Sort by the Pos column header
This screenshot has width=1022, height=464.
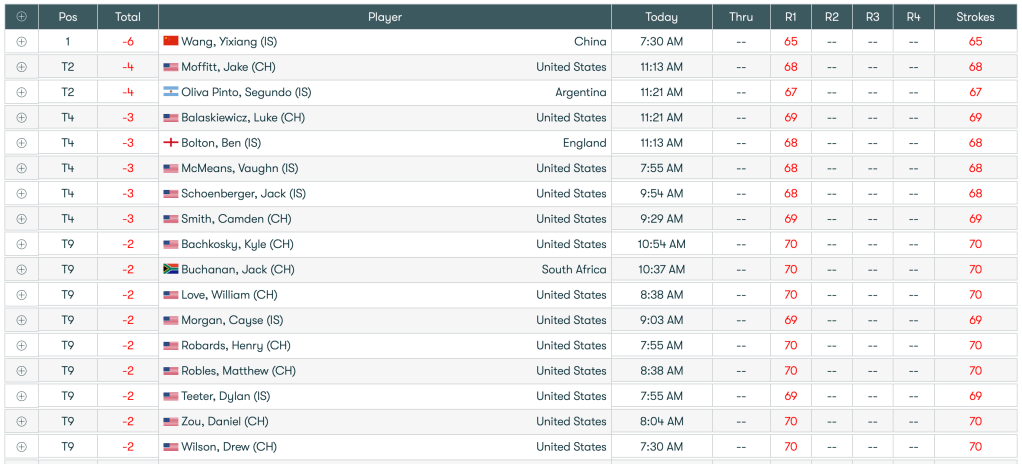click(68, 17)
